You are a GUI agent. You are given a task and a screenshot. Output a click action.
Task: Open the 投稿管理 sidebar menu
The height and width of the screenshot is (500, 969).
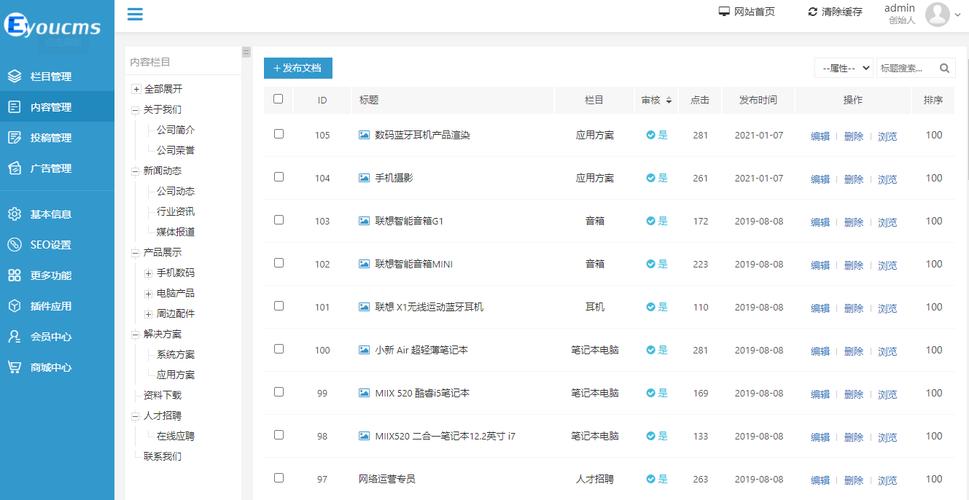pyautogui.click(x=57, y=137)
